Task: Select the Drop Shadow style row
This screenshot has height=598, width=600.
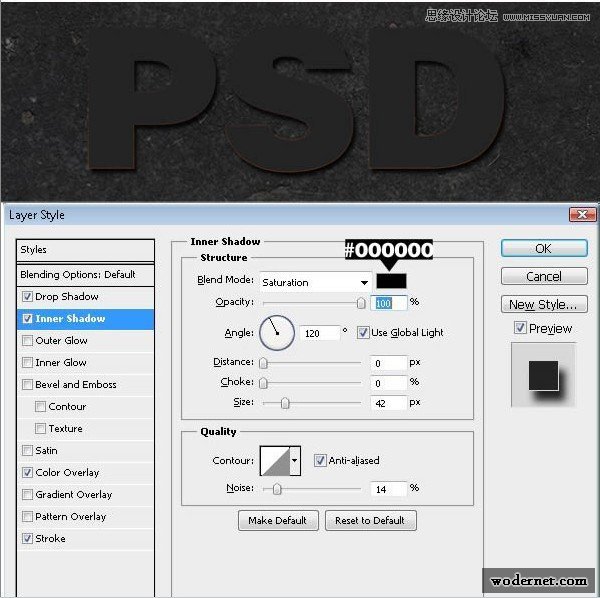Action: coord(85,297)
